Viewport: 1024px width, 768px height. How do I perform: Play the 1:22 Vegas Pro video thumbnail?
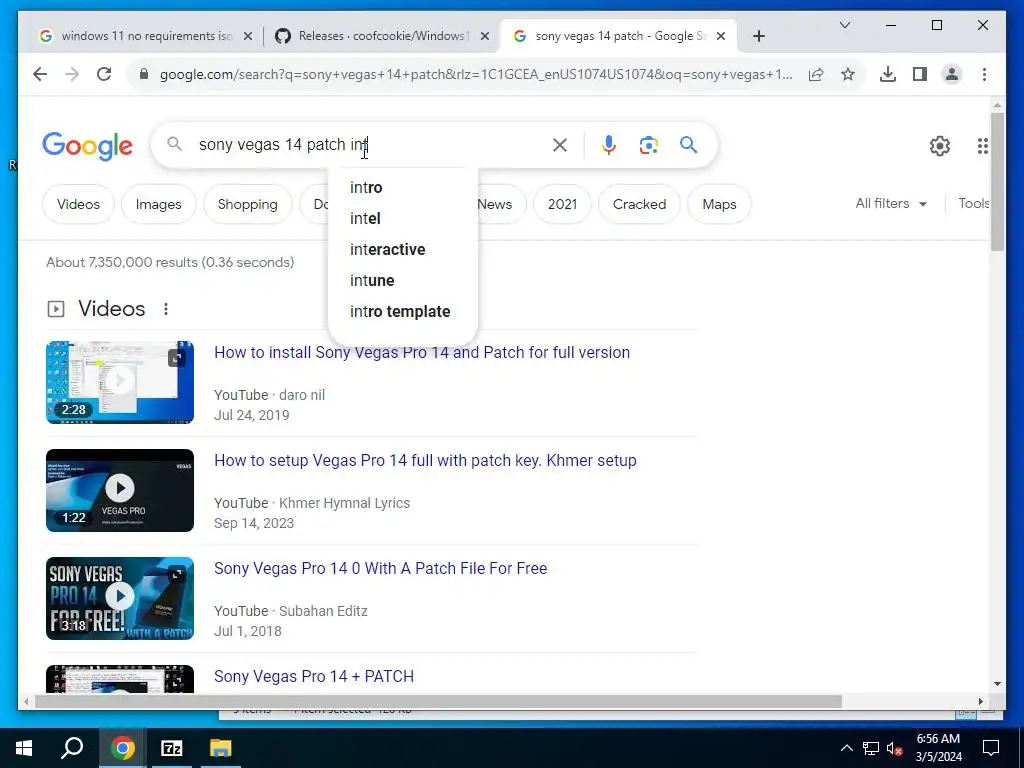120,490
